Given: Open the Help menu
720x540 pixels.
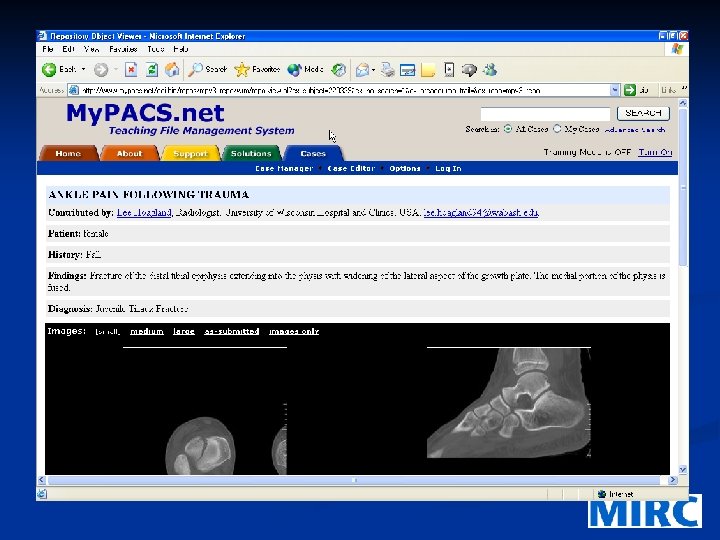Looking at the screenshot, I should coord(180,49).
